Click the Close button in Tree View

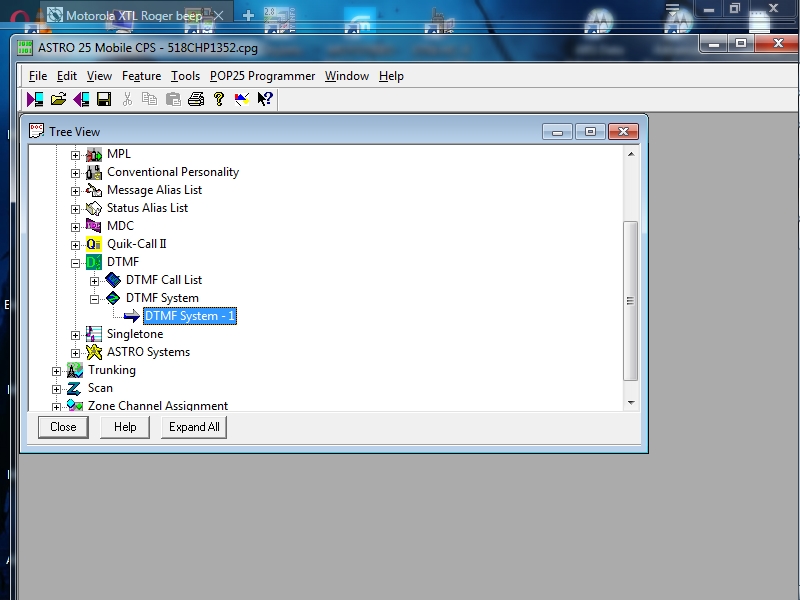pos(63,427)
